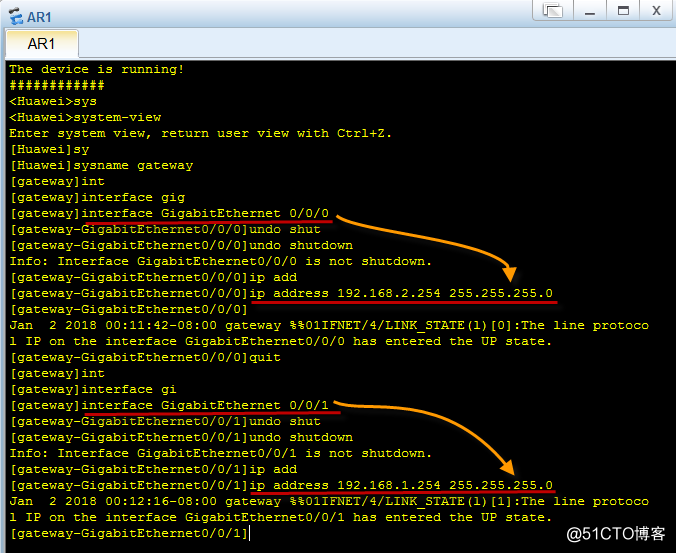Click '[gateway]interface GigabitEthernet 0/0/0' line

(x=169, y=213)
